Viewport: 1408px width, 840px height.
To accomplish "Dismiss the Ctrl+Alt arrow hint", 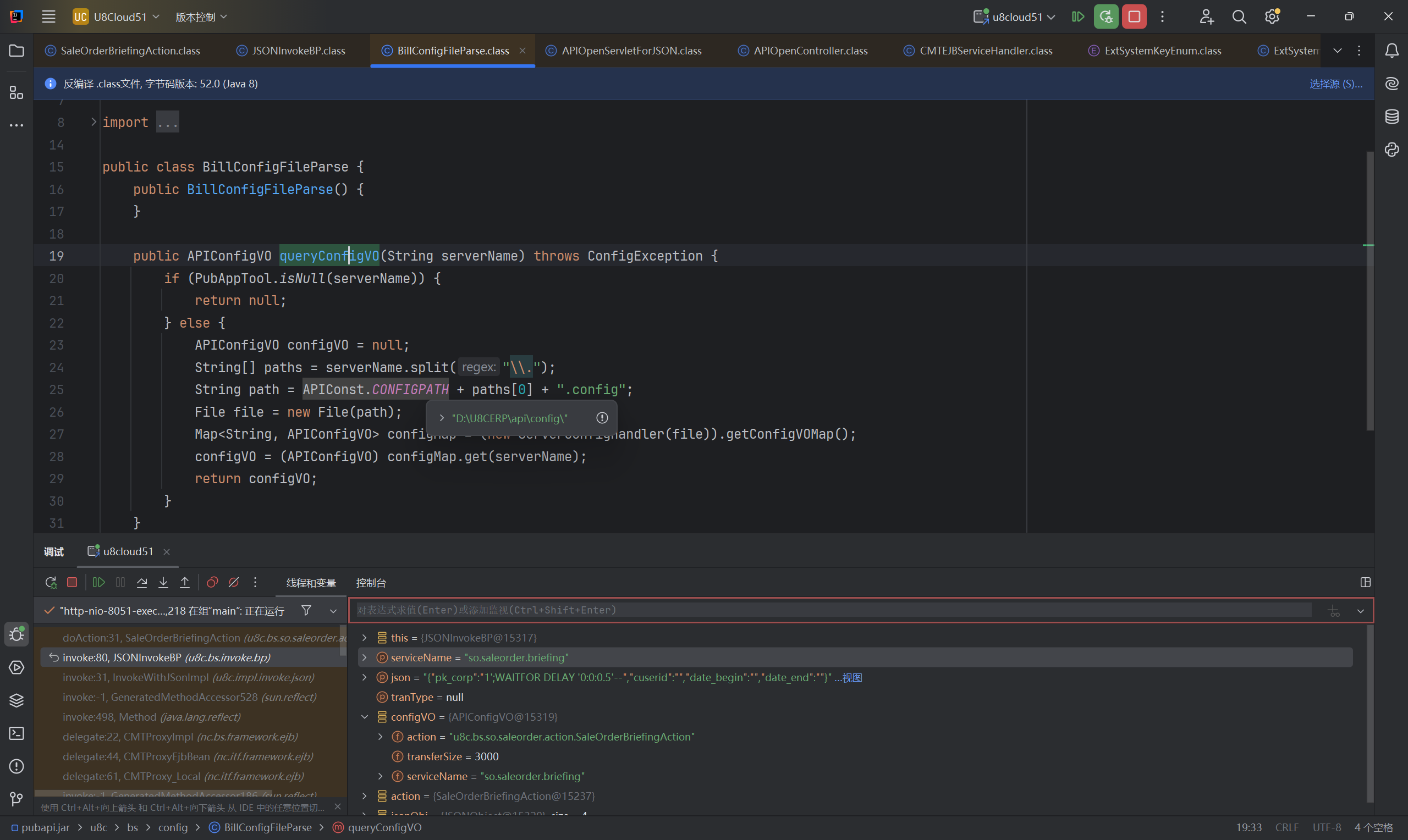I will 337,806.
